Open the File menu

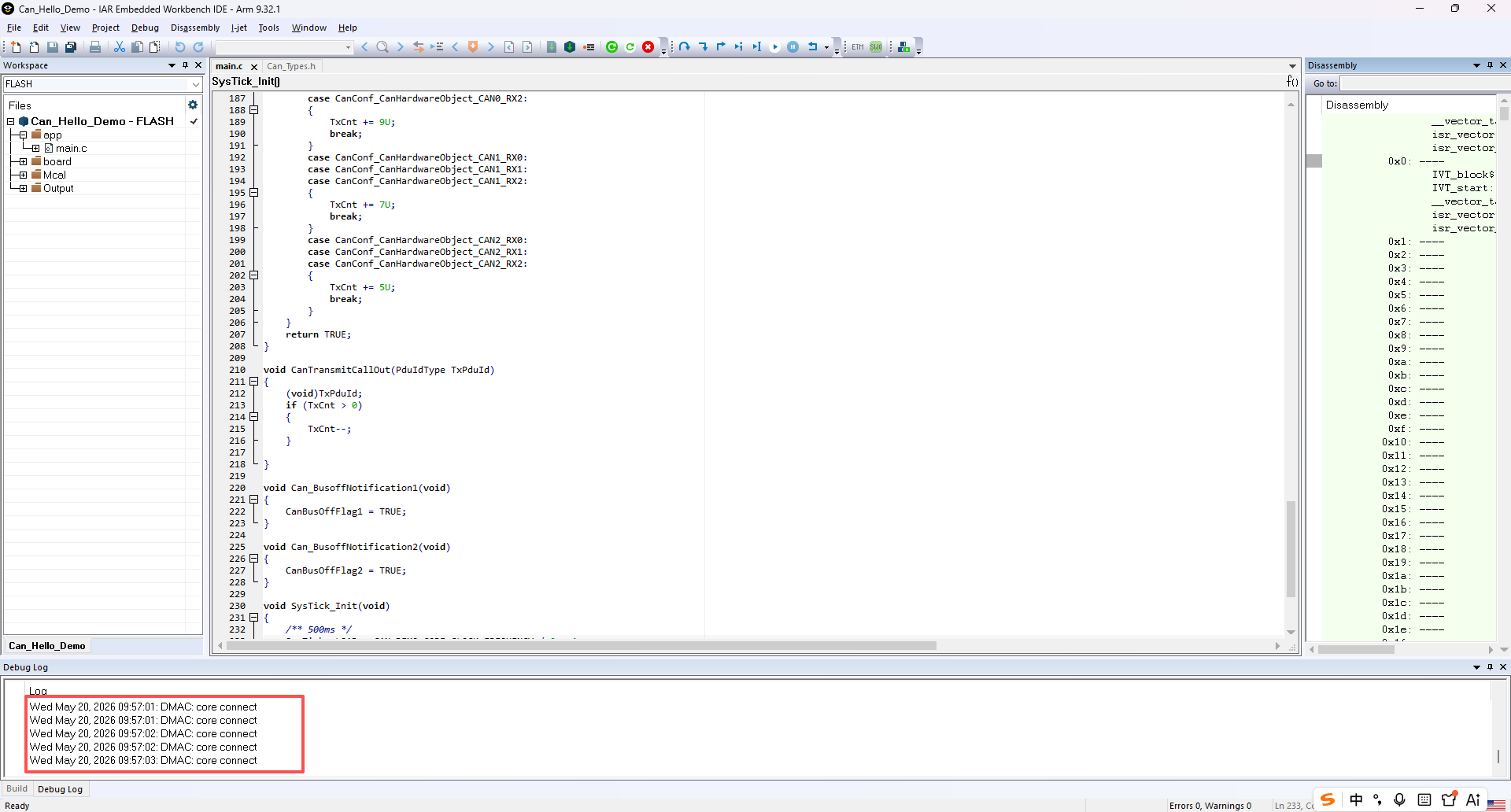pyautogui.click(x=14, y=28)
